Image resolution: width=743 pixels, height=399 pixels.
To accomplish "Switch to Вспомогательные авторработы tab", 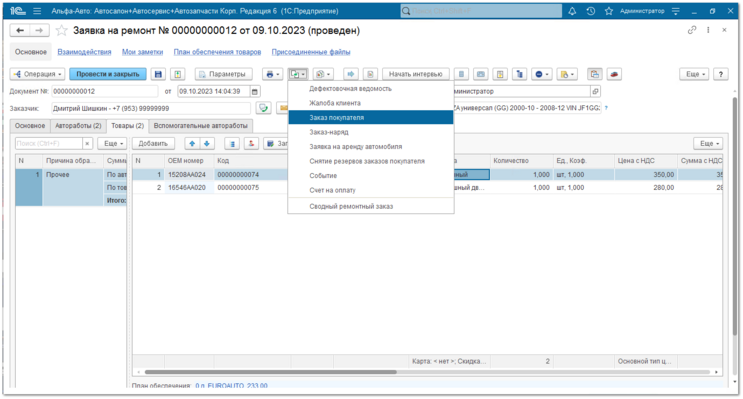I will coord(200,126).
